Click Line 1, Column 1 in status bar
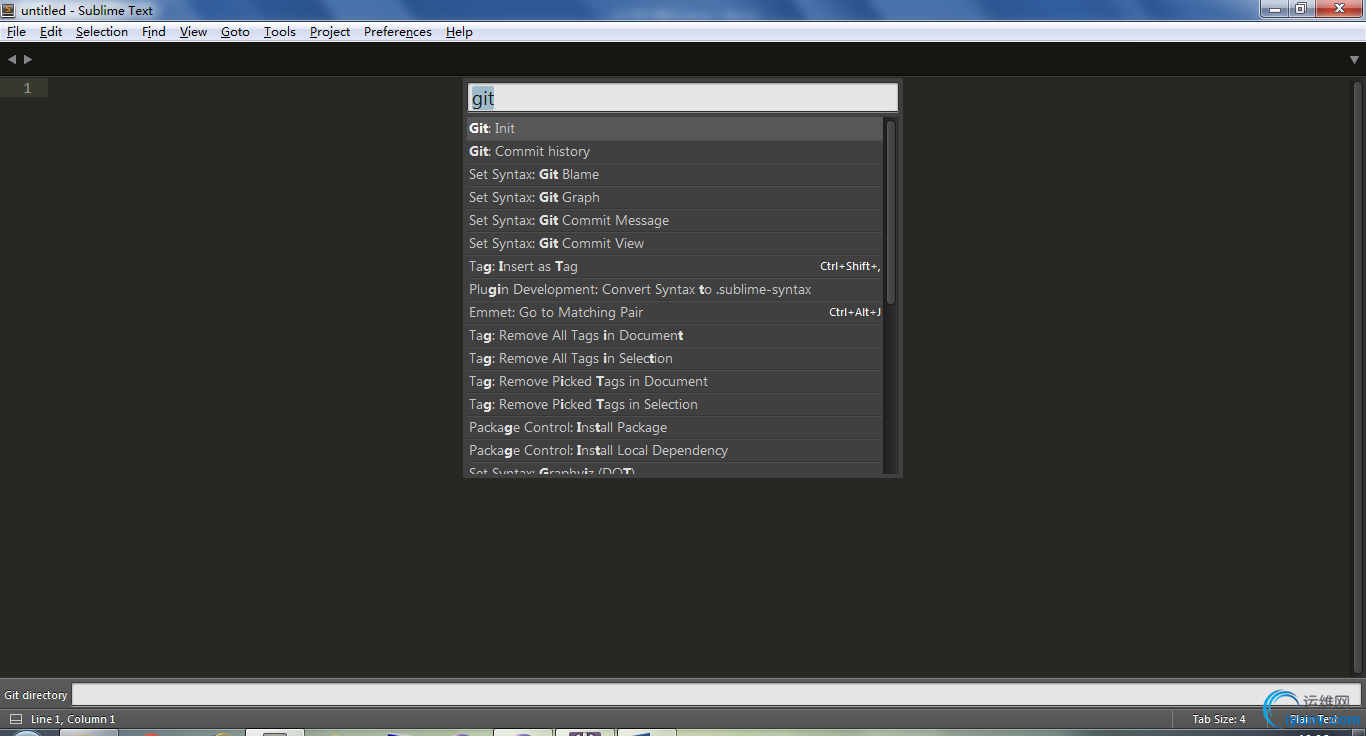1366x736 pixels. pos(73,719)
